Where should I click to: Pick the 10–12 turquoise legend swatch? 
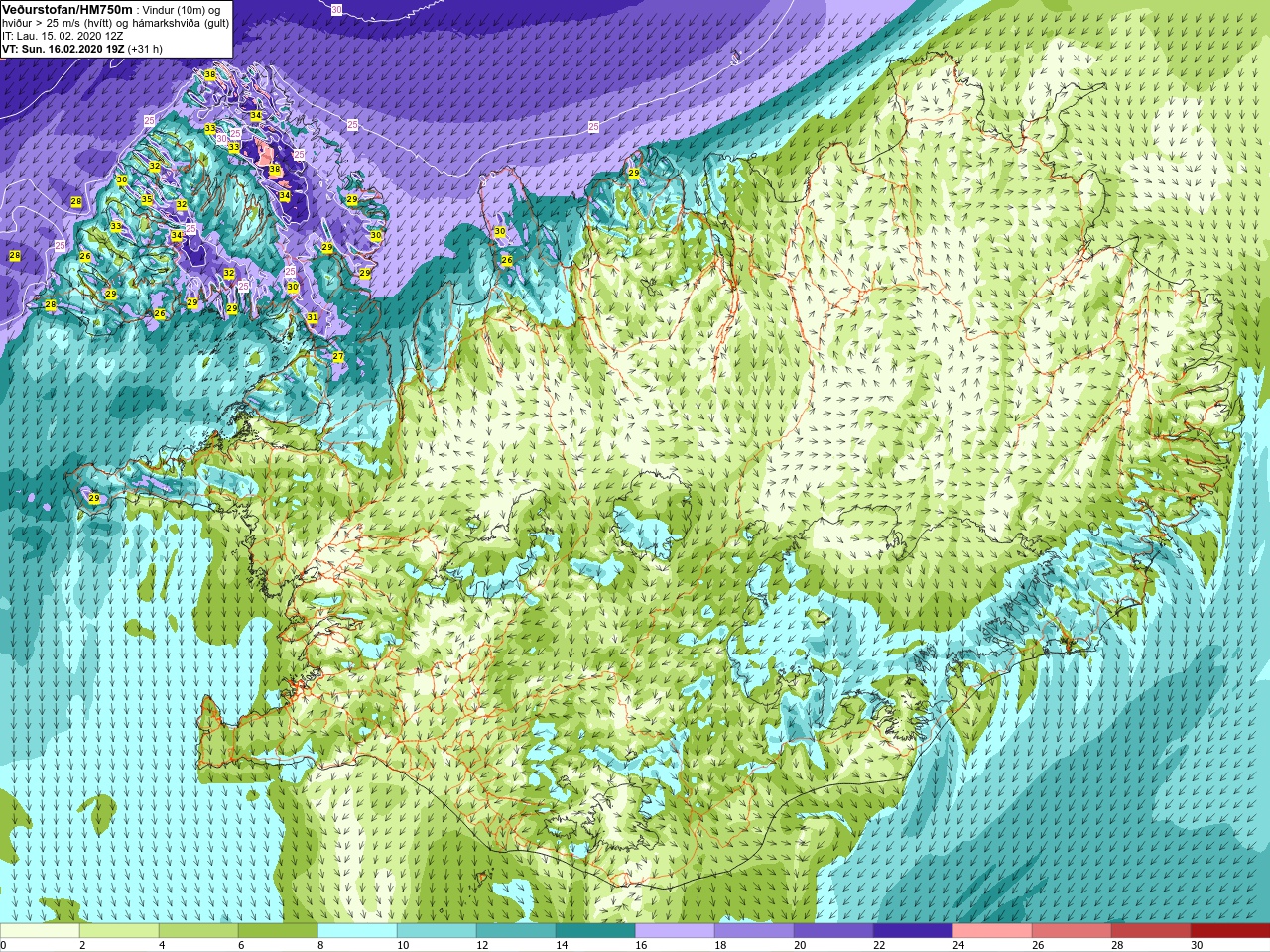(x=437, y=930)
